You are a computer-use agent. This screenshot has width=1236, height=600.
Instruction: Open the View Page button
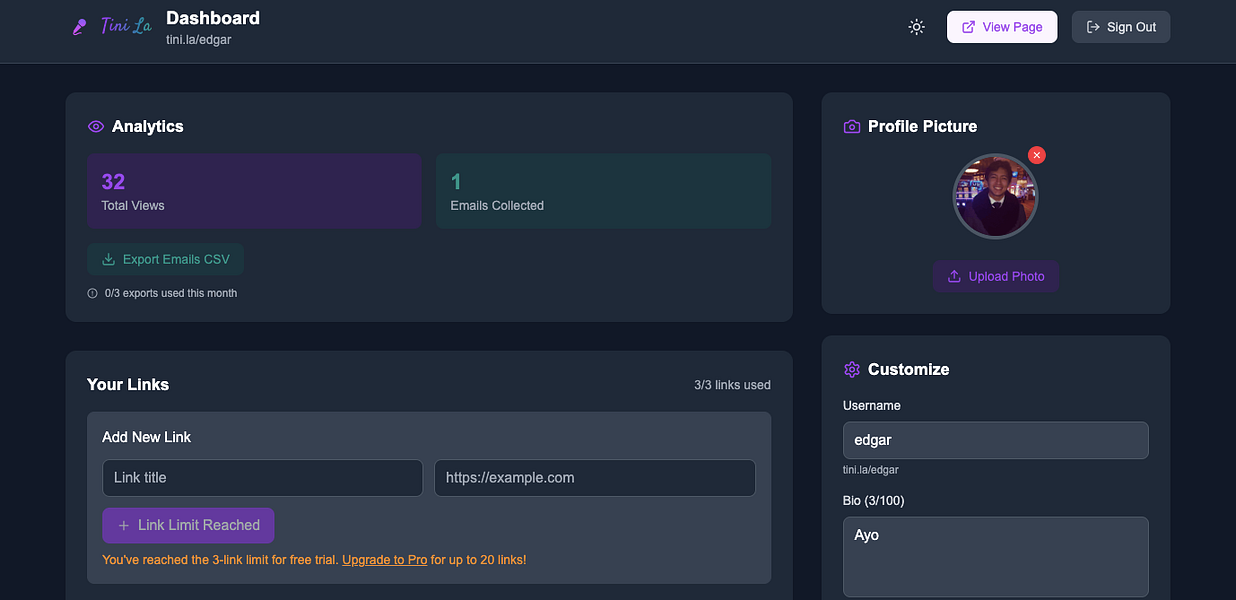[1001, 27]
